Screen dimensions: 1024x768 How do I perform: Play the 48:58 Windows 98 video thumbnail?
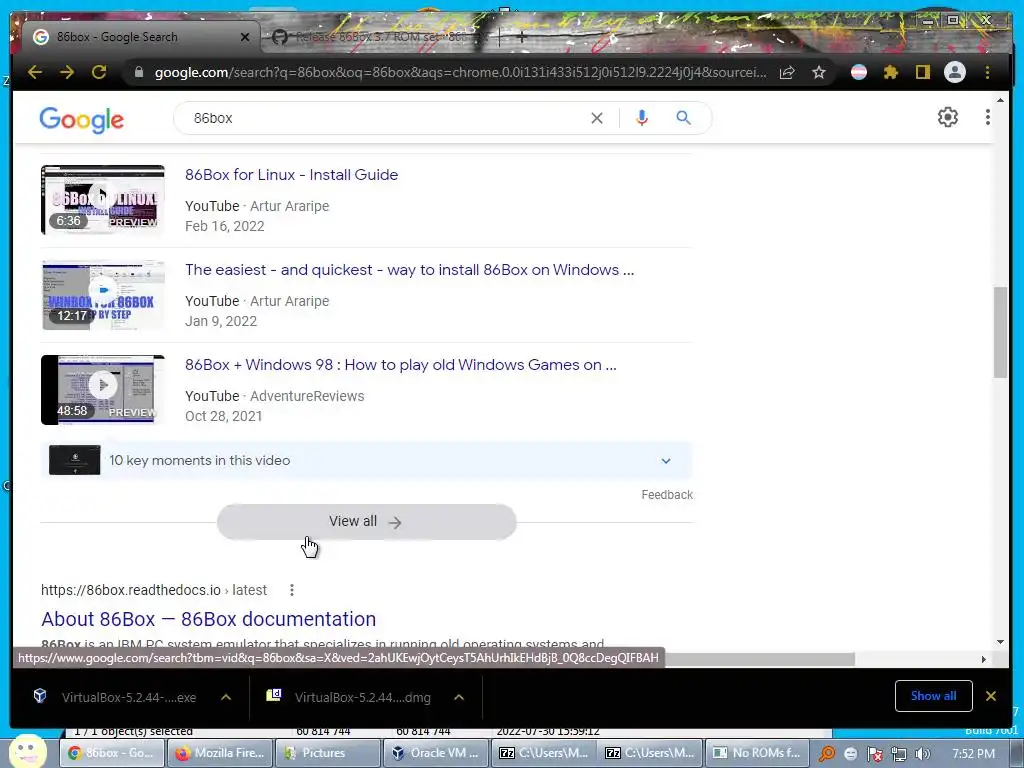[103, 390]
